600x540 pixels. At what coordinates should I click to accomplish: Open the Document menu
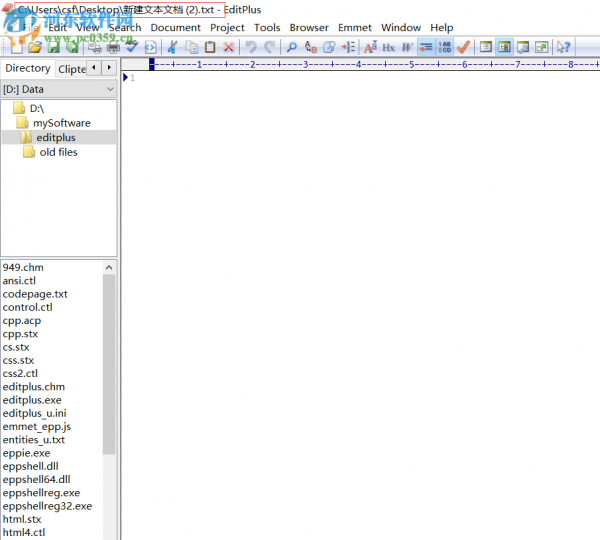tap(175, 28)
